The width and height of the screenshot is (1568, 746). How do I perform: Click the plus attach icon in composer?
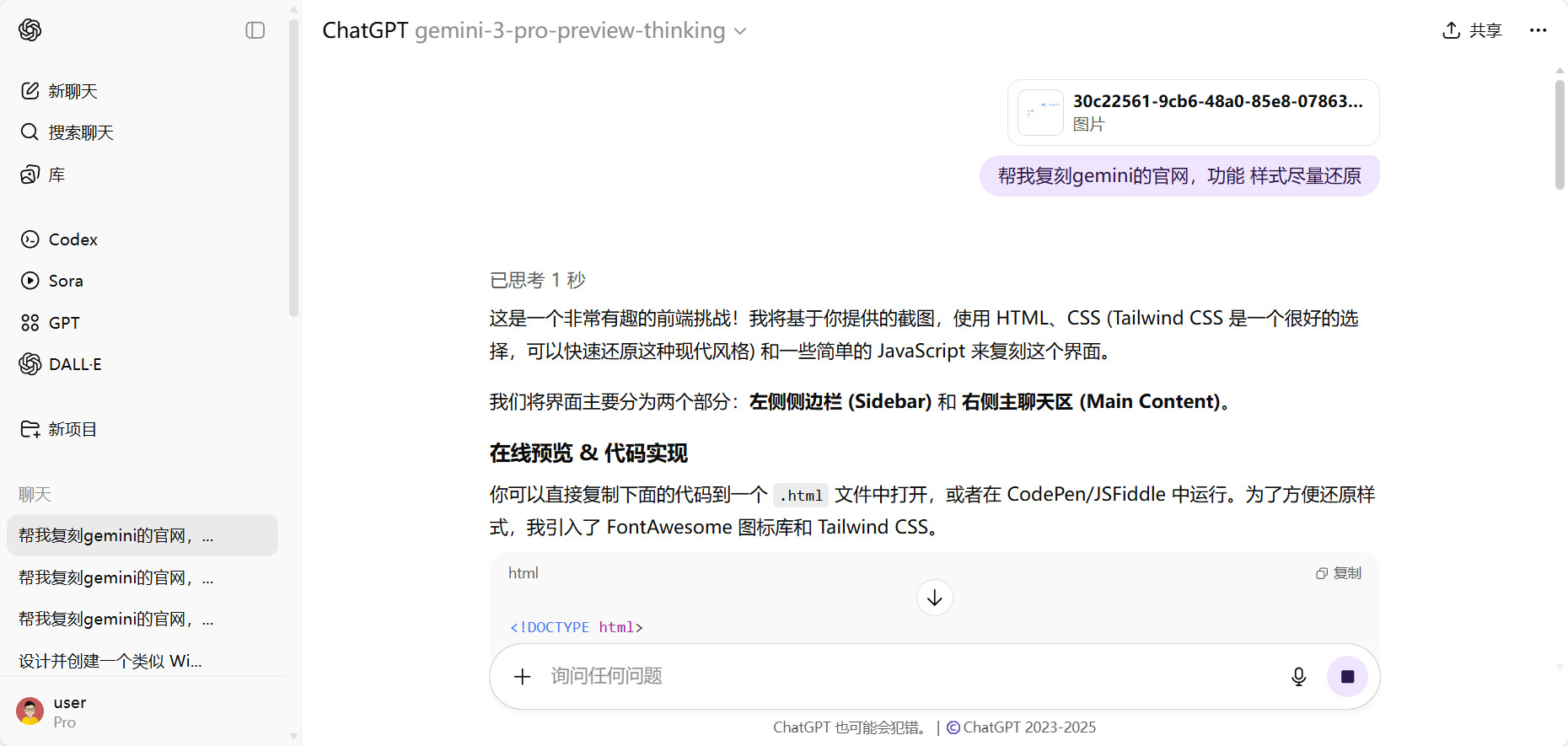523,676
